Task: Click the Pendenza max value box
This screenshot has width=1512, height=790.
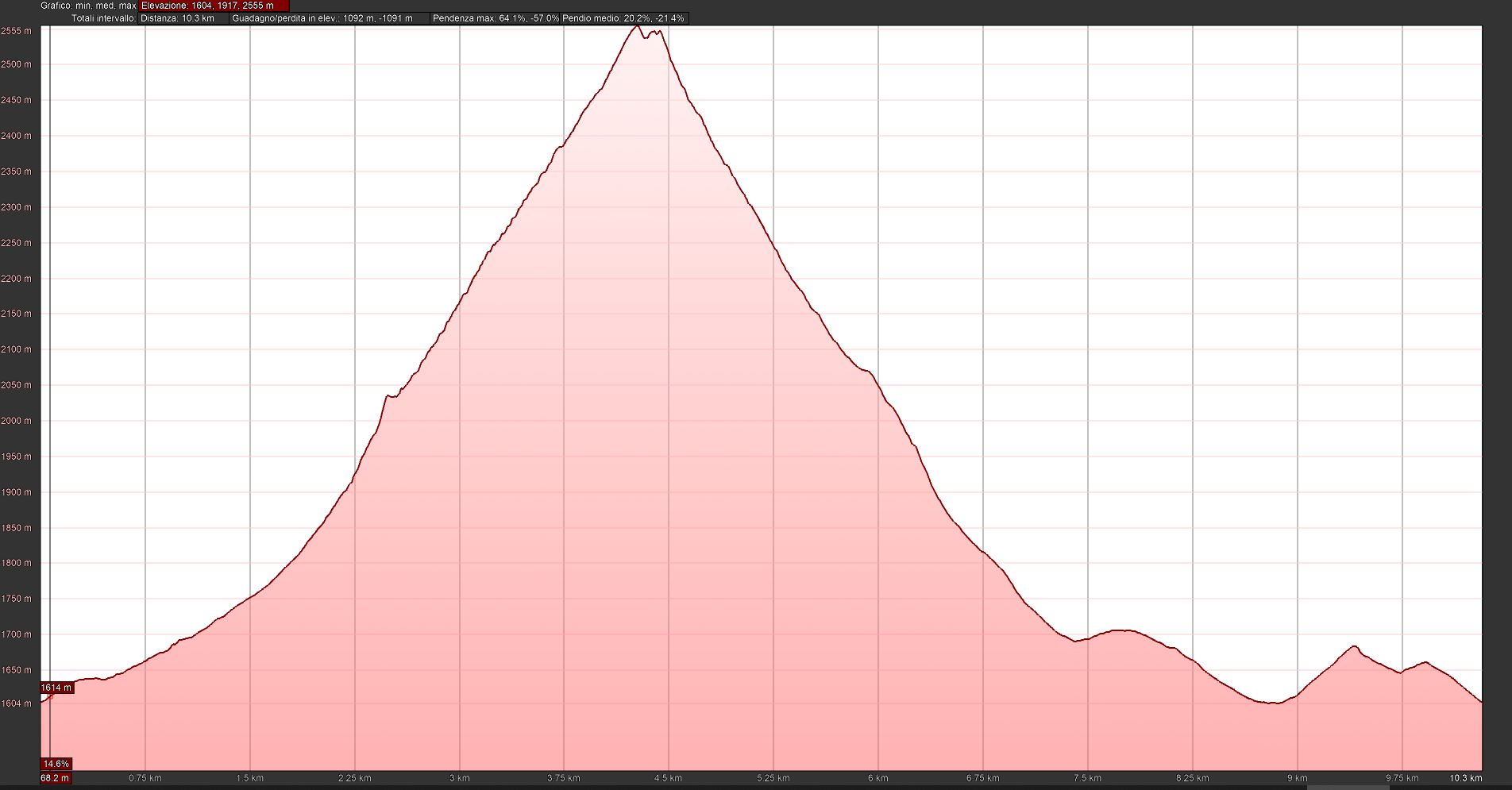Action: point(496,18)
